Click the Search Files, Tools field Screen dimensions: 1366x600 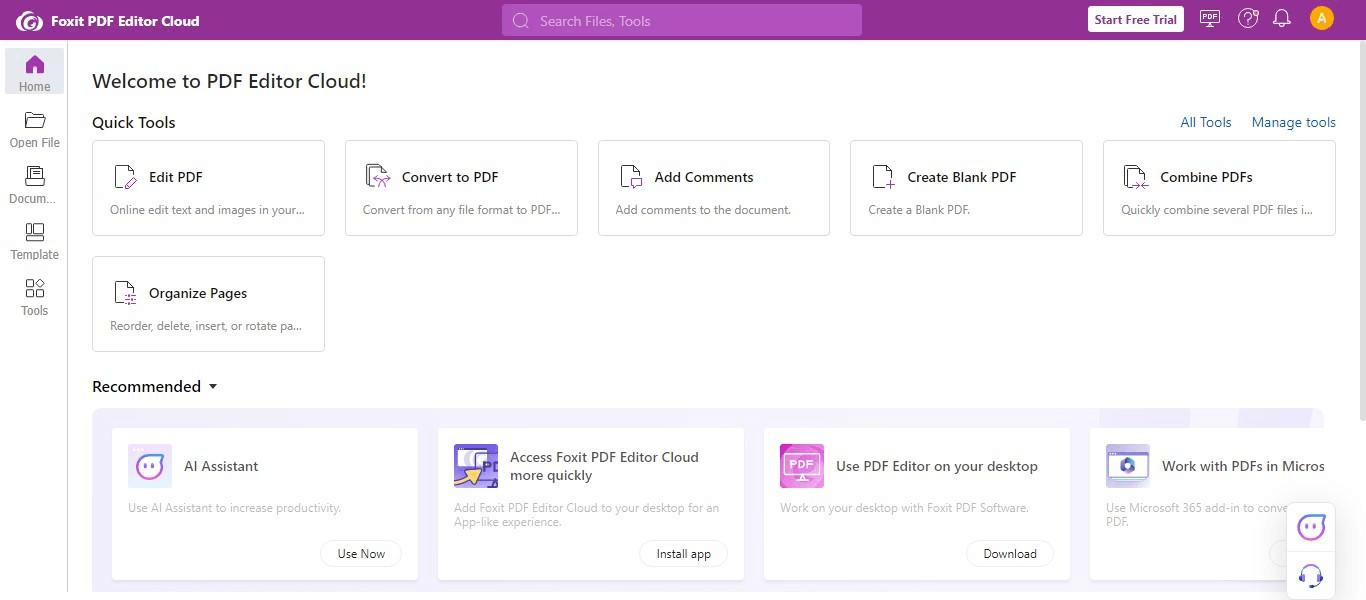681,20
